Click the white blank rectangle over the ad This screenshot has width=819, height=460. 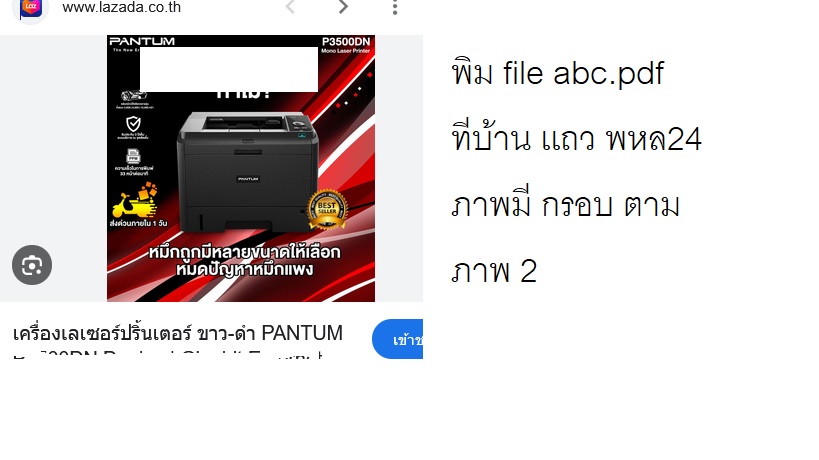229,69
